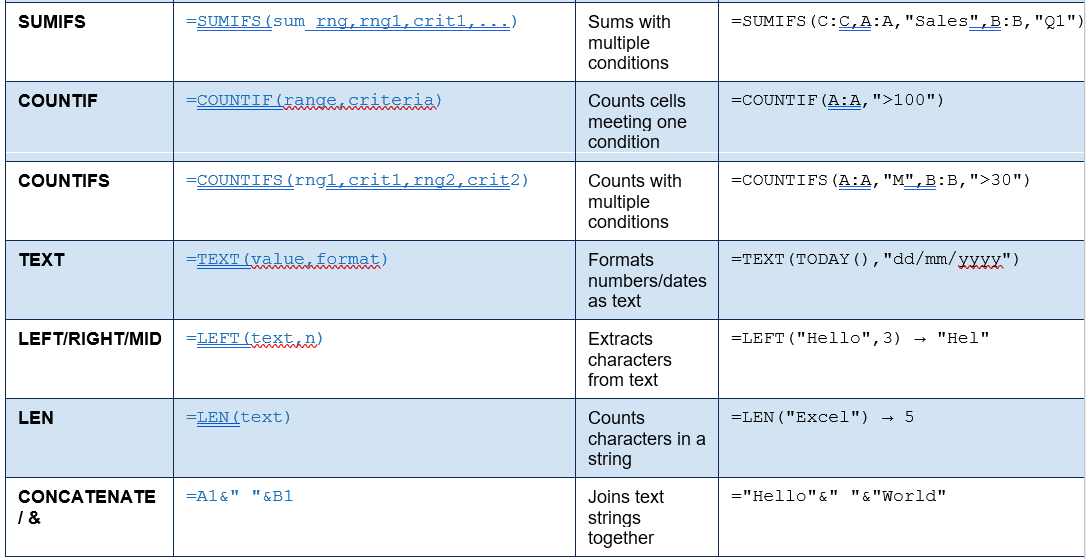
Task: Open the =COUNTIF(range,criteria) syntax link
Action: coord(314,100)
